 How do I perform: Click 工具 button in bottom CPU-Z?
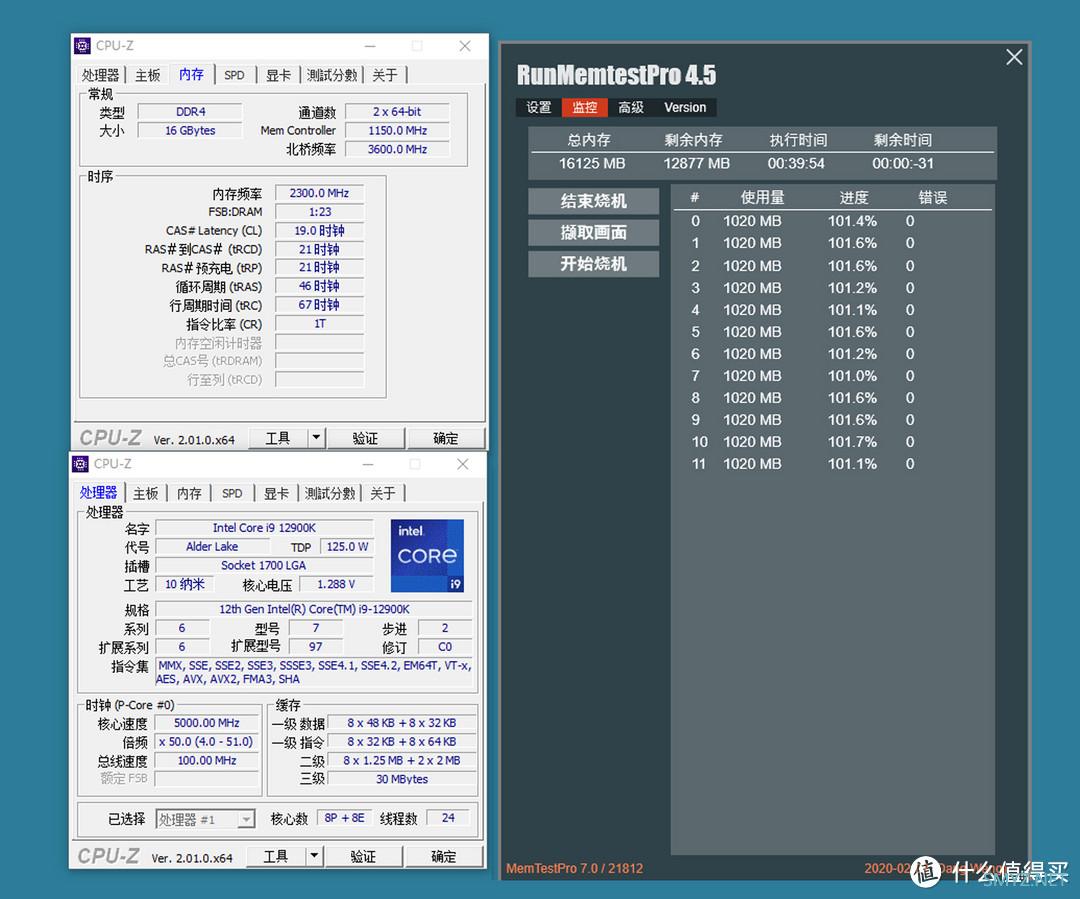pyautogui.click(x=276, y=856)
